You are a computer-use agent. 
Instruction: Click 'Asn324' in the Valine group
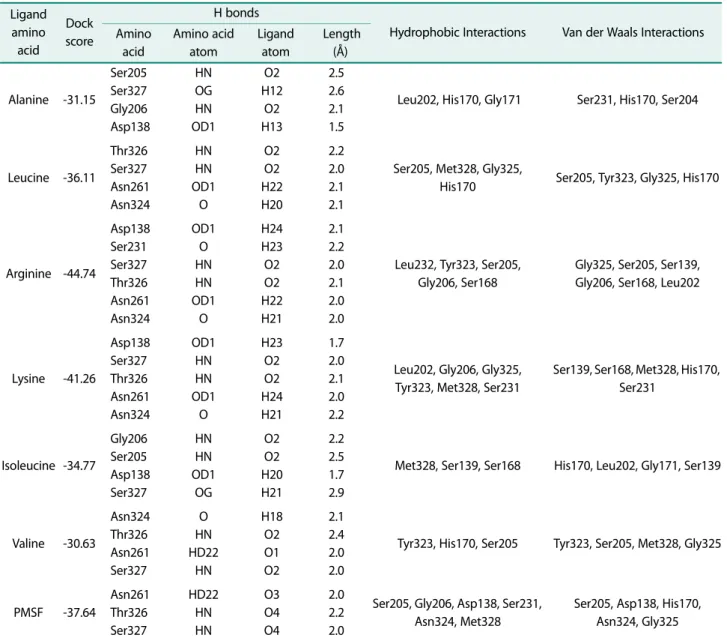tap(130, 516)
